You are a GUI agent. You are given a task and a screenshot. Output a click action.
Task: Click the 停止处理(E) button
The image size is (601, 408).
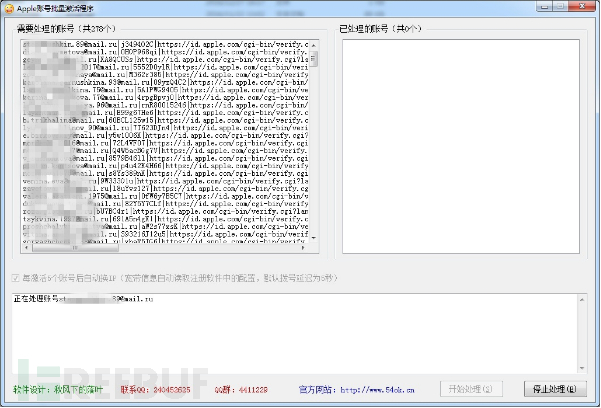555,389
